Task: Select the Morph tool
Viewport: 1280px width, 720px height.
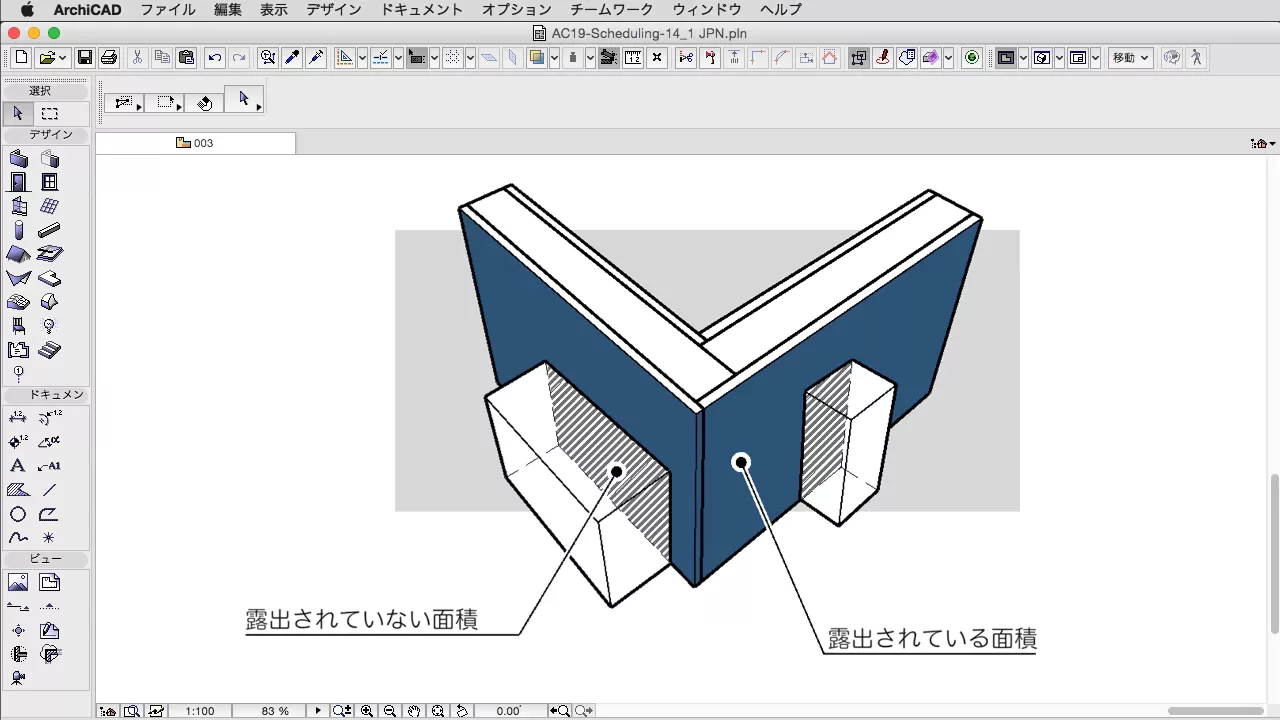Action: (49, 302)
